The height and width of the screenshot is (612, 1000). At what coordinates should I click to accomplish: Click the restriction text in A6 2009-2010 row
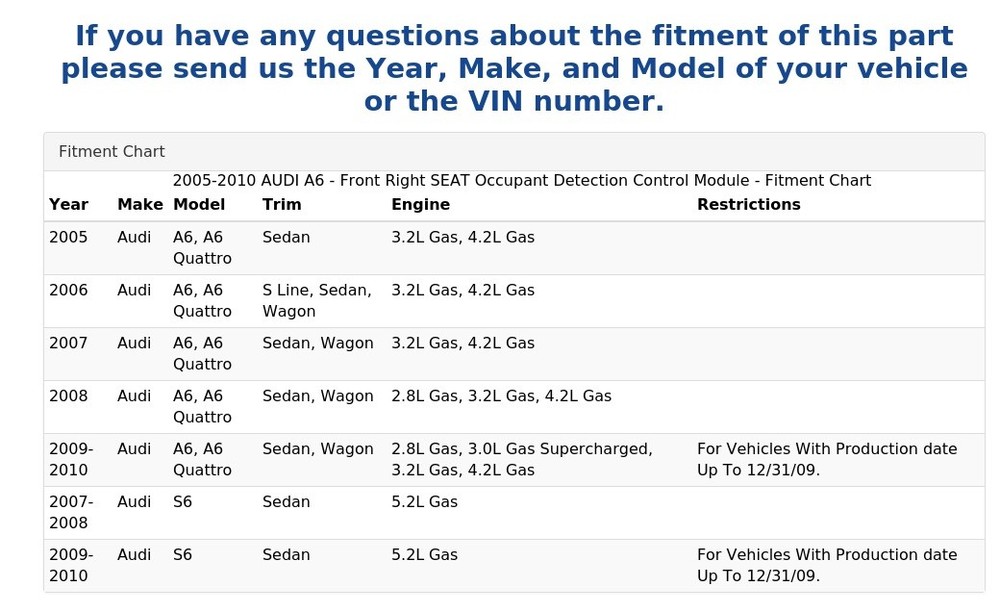tap(827, 459)
